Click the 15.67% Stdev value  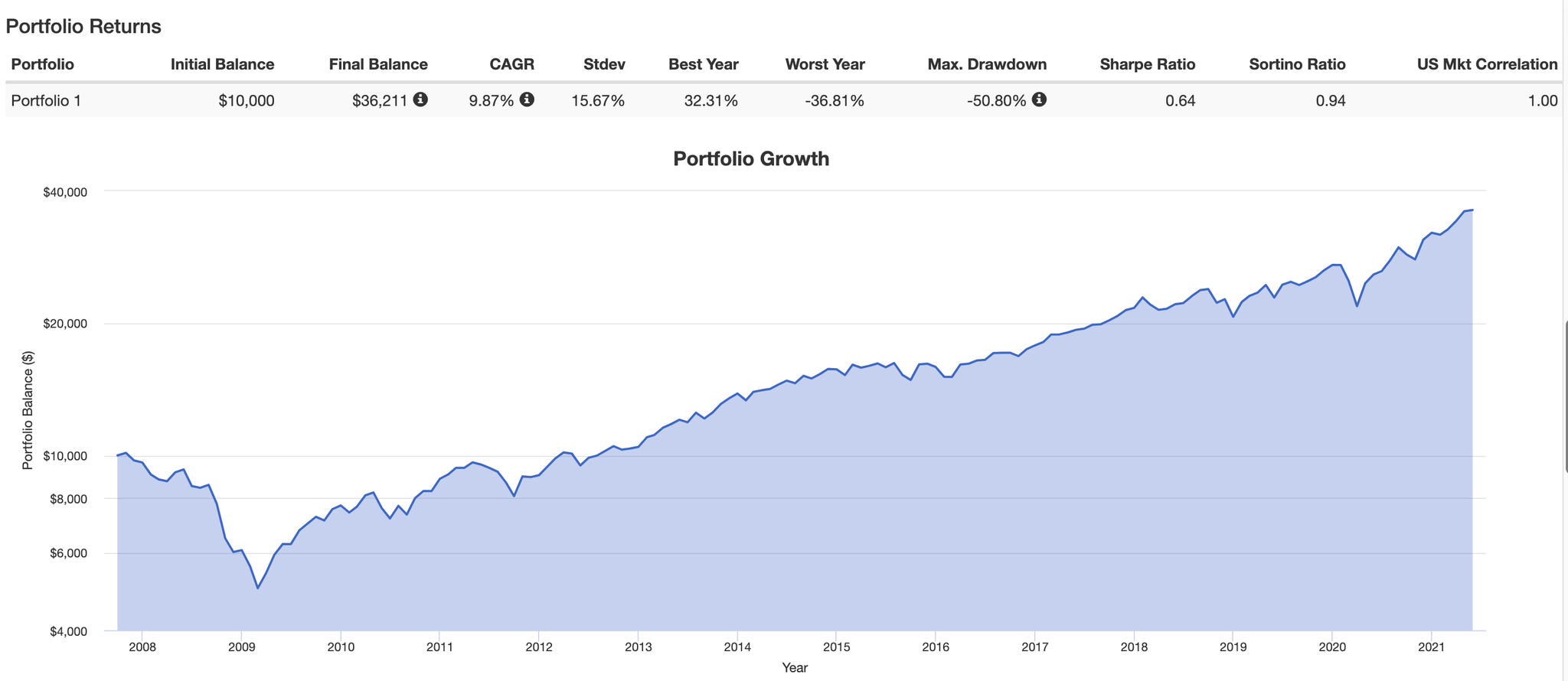coord(598,100)
